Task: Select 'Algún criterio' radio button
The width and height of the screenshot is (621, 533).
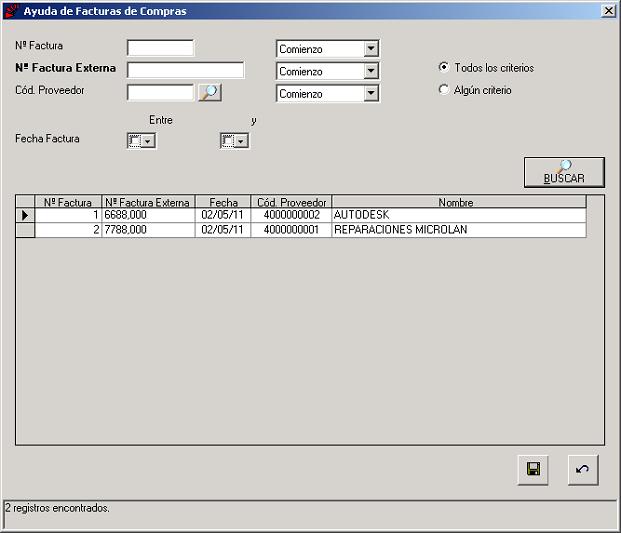Action: [x=444, y=89]
